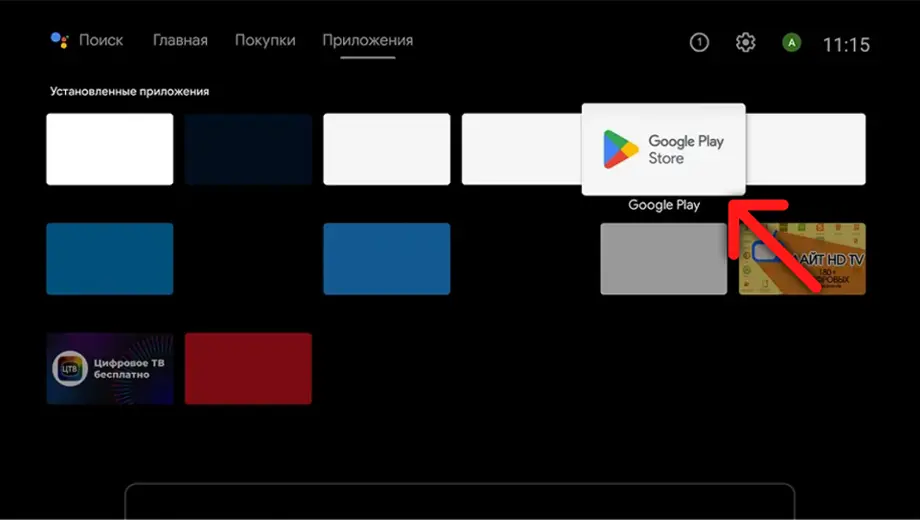
Task: Open the notifications icon showing 1
Action: (699, 42)
